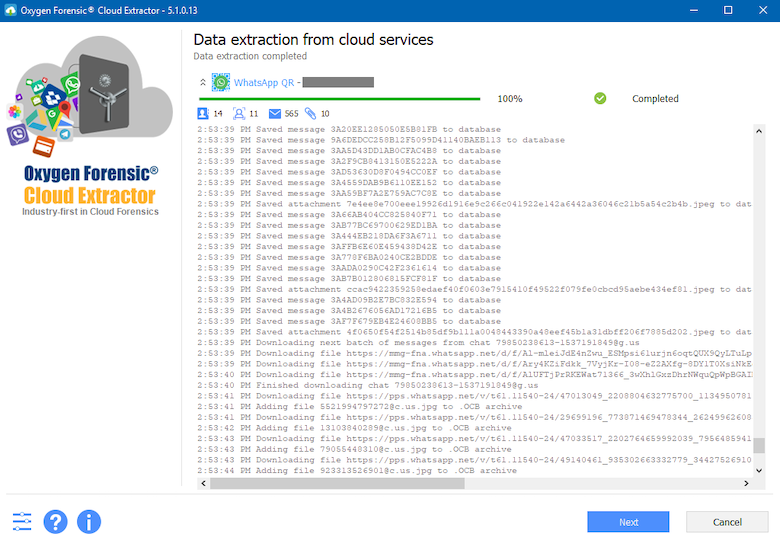Click log line 'Saved attachment 7e4ee8e700eee'
This screenshot has height=534, width=780.
(475, 204)
